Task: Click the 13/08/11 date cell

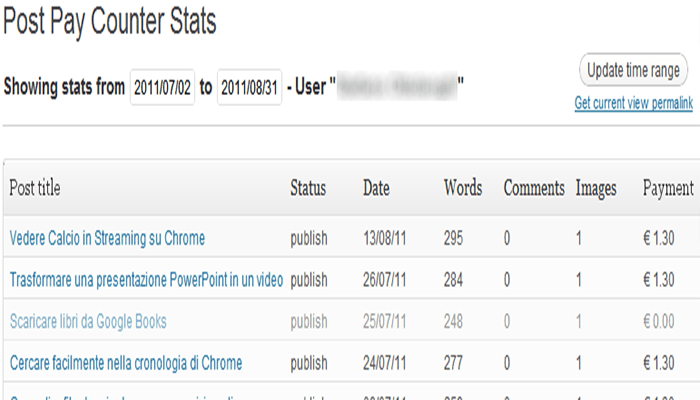Action: point(384,238)
